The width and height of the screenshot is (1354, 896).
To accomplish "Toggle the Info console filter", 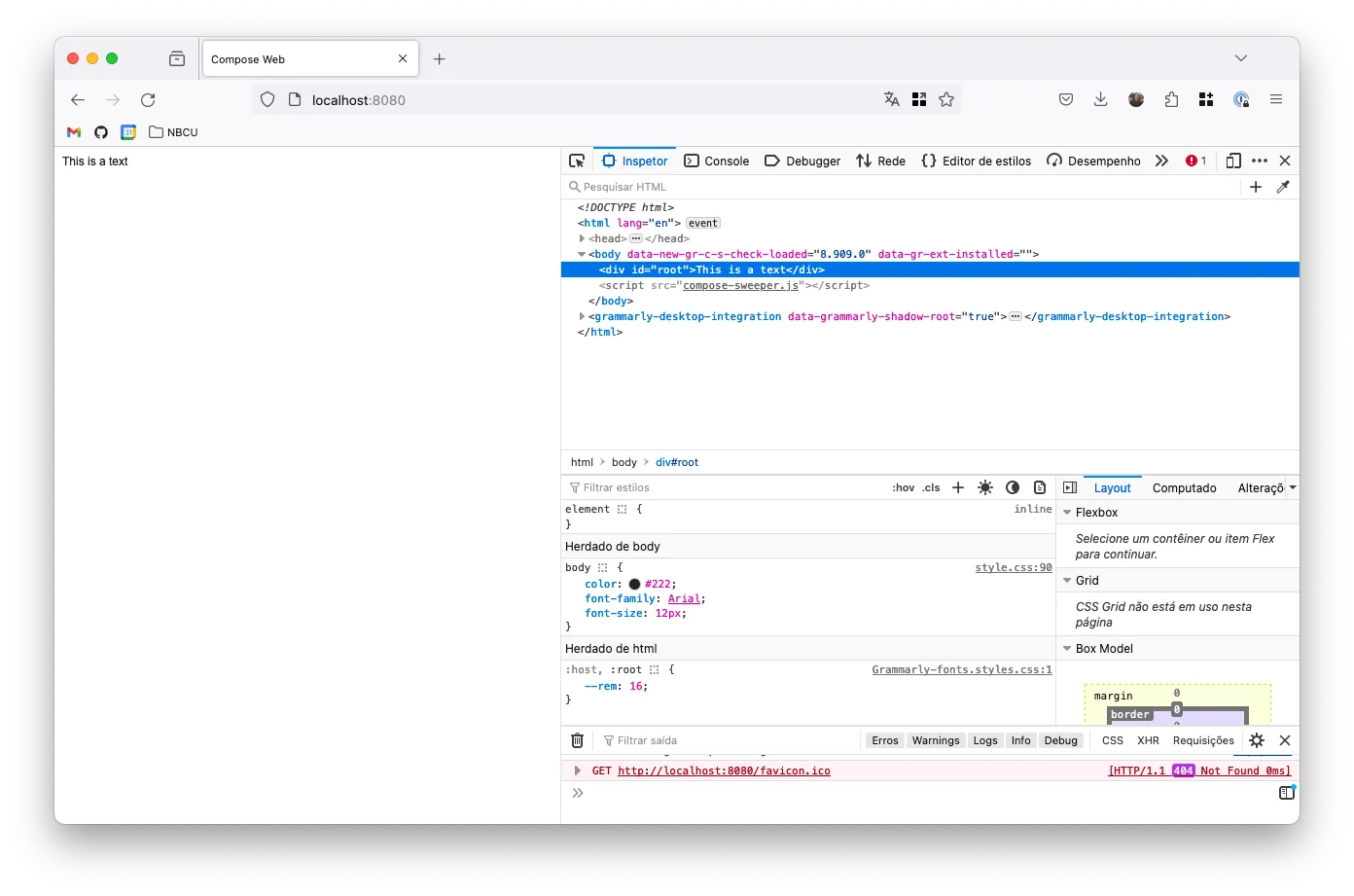I will click(1020, 740).
